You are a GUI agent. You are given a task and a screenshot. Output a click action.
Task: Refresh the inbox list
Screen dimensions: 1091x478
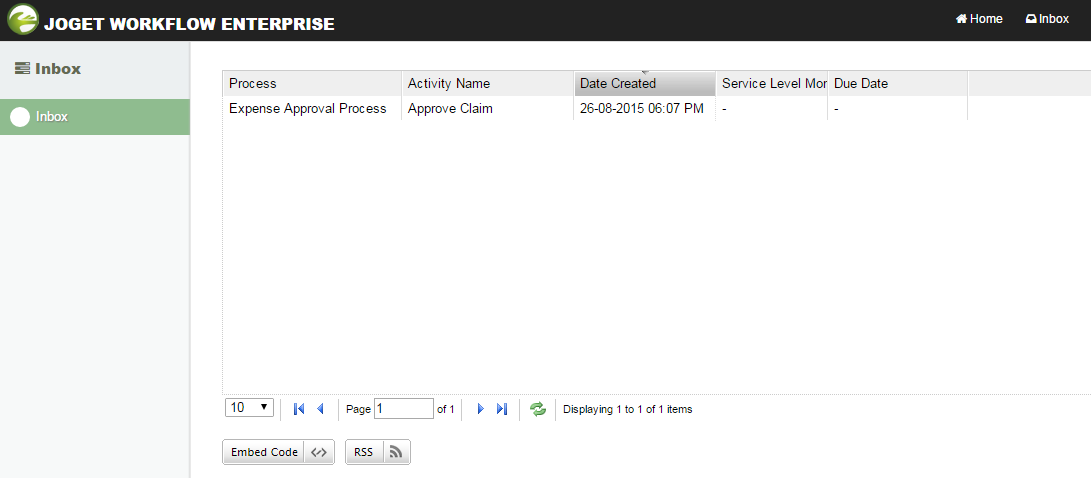(538, 409)
